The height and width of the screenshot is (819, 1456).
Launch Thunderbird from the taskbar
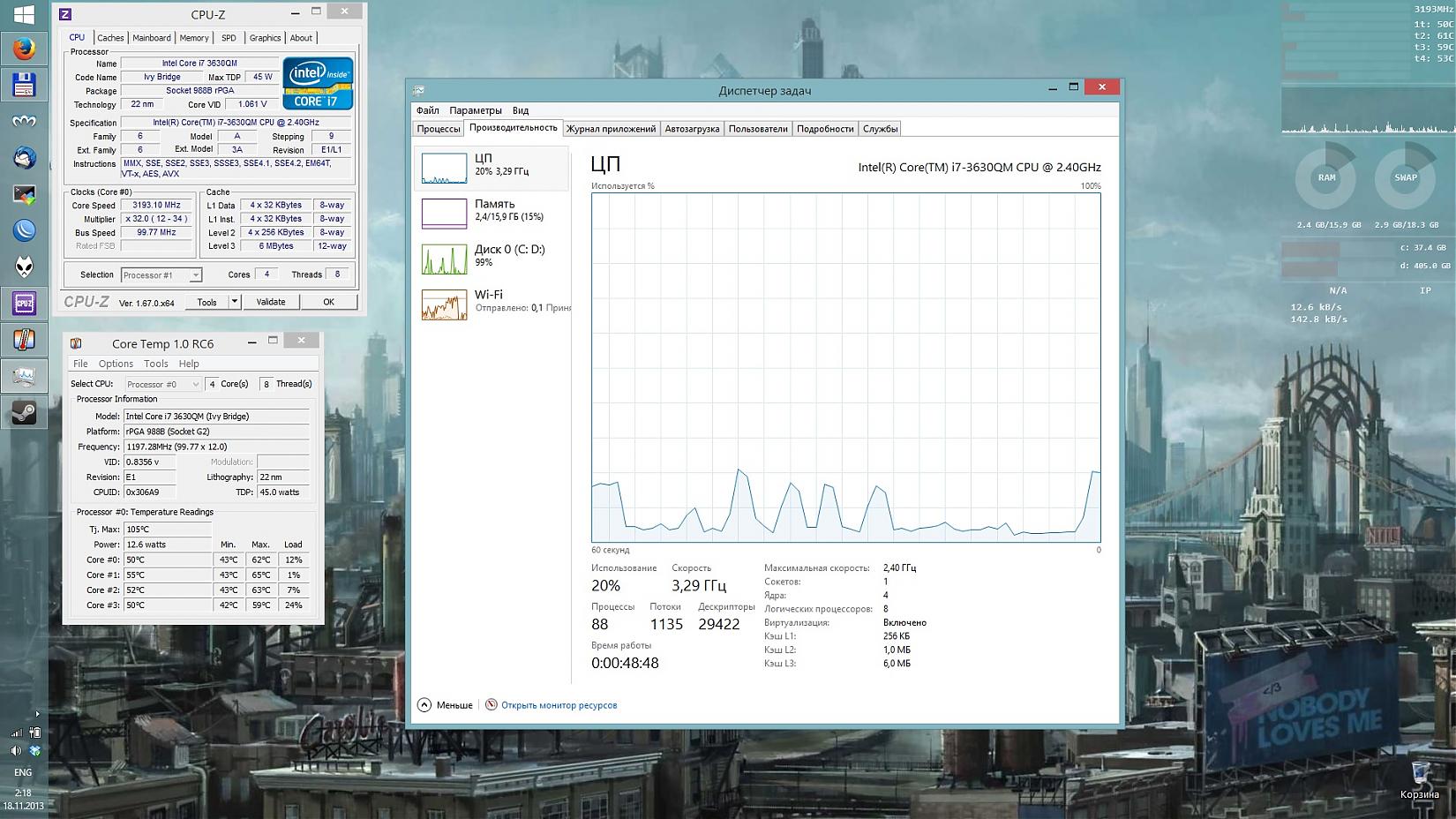pyautogui.click(x=24, y=158)
